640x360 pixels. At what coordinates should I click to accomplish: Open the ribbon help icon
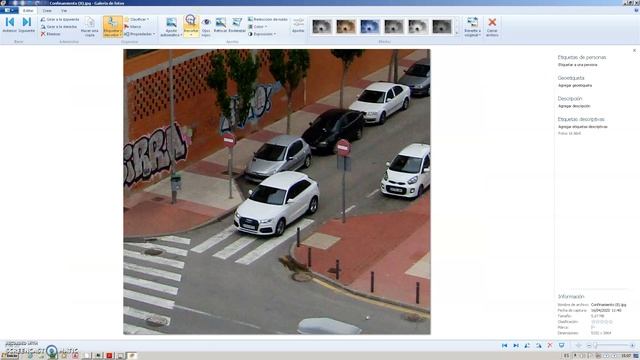pyautogui.click(x=636, y=10)
